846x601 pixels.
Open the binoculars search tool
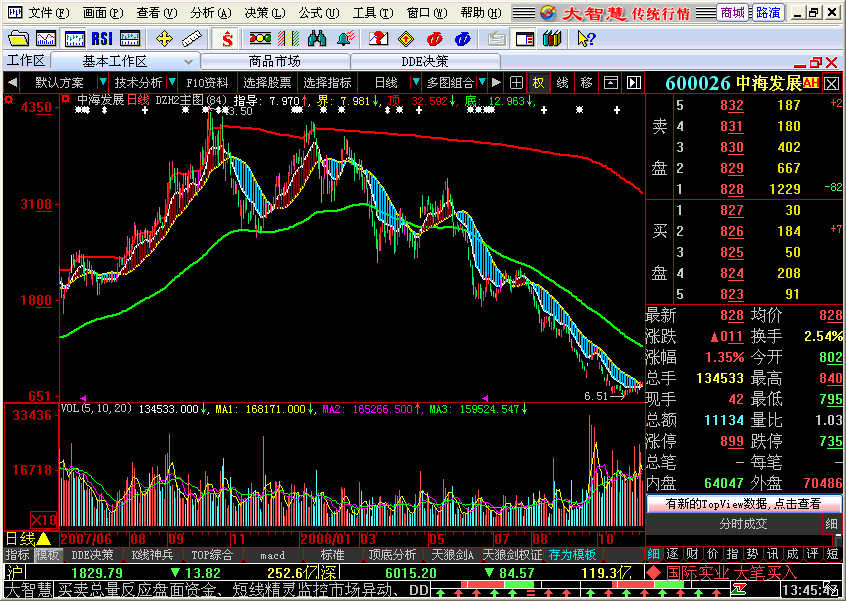317,38
